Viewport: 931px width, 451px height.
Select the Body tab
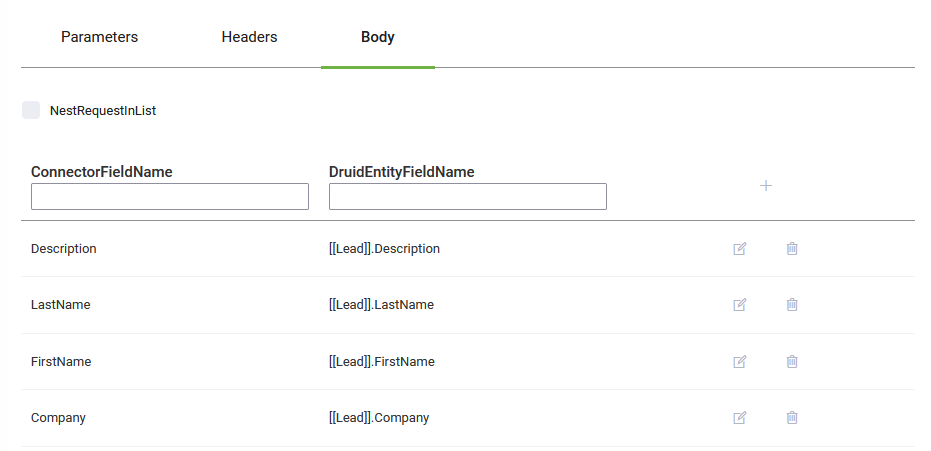377,37
